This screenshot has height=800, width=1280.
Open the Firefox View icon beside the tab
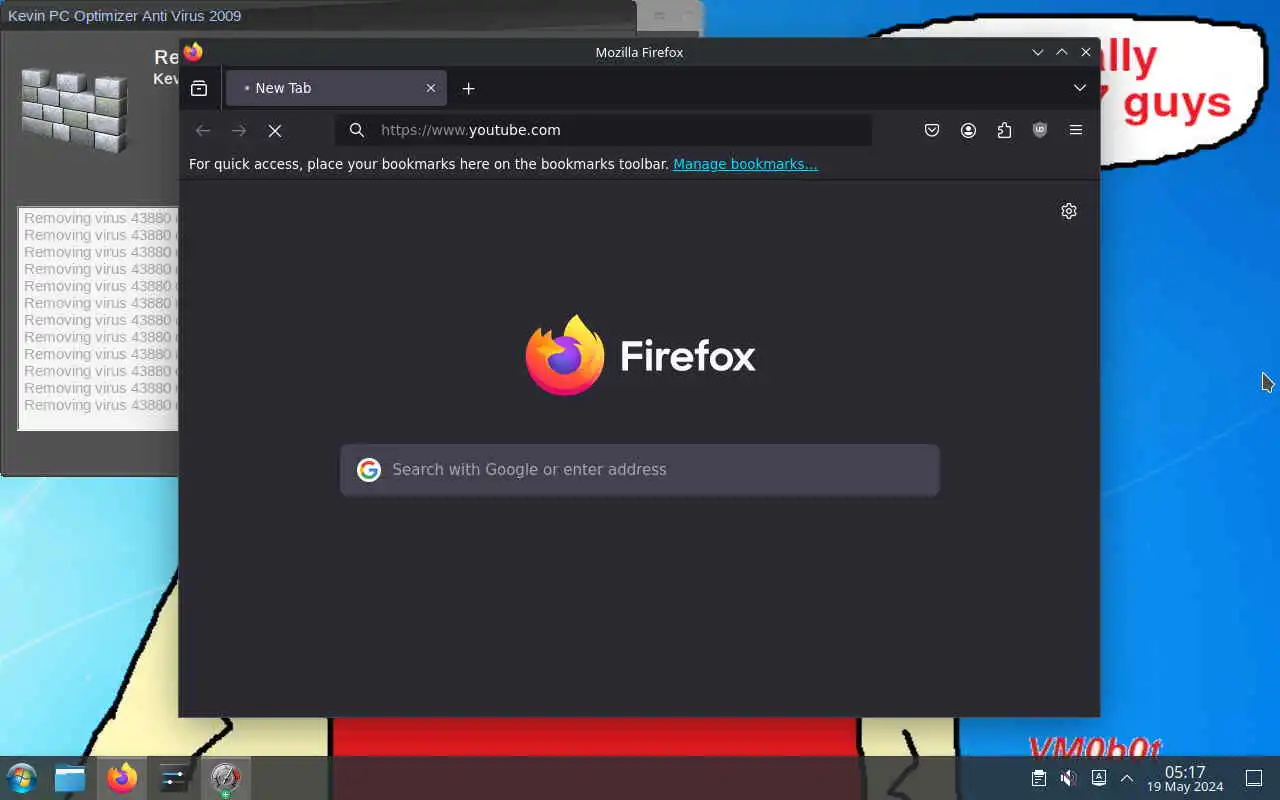coord(199,88)
